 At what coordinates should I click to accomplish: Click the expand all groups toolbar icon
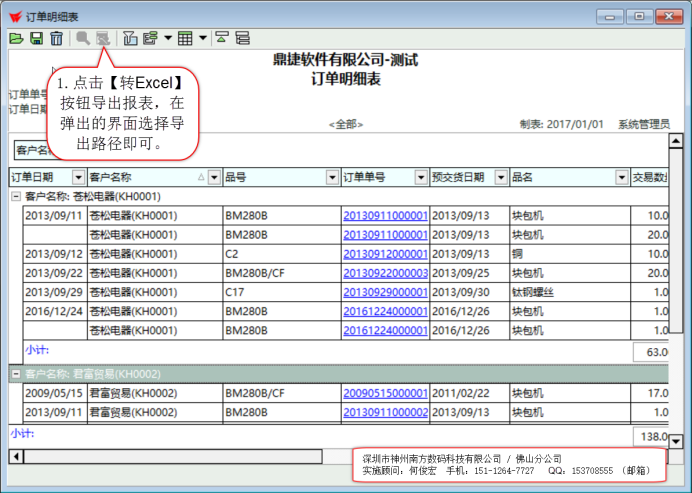[243, 38]
